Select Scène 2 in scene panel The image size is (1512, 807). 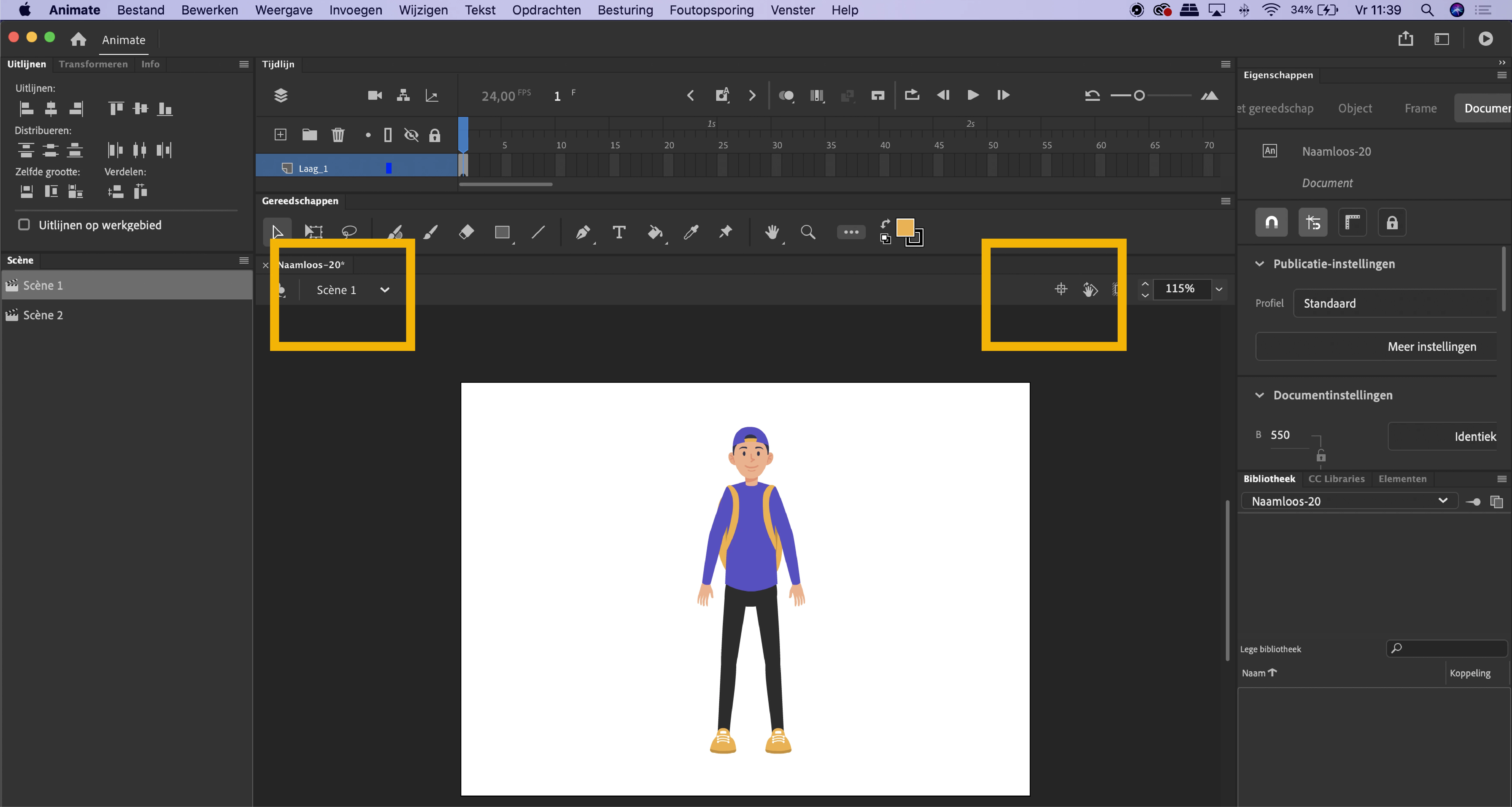point(43,315)
